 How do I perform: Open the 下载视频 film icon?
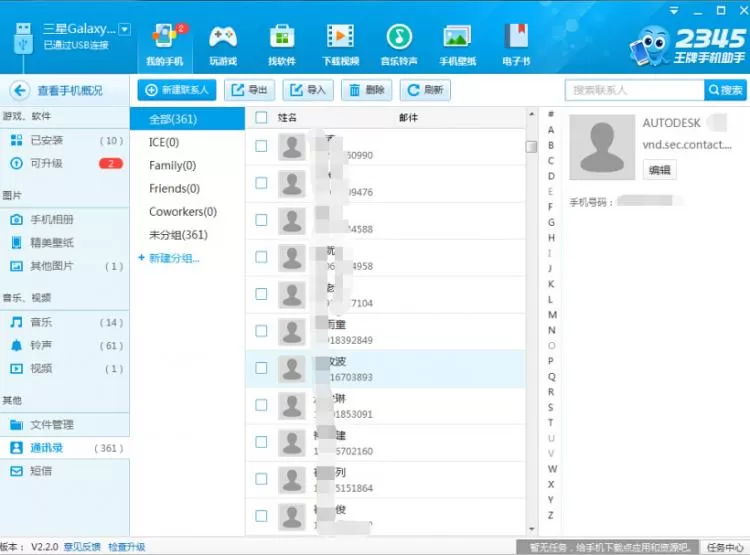click(340, 36)
